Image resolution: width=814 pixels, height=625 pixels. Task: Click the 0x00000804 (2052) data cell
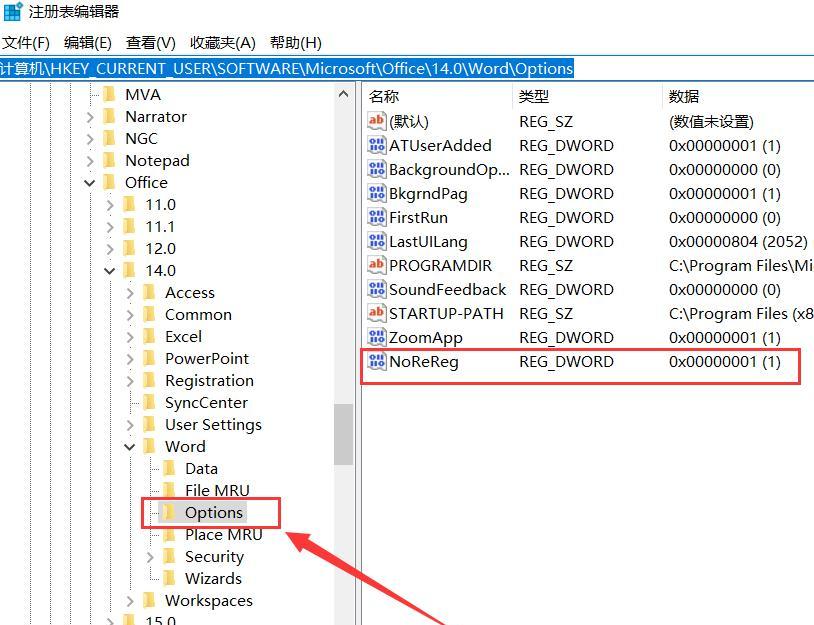(x=738, y=241)
